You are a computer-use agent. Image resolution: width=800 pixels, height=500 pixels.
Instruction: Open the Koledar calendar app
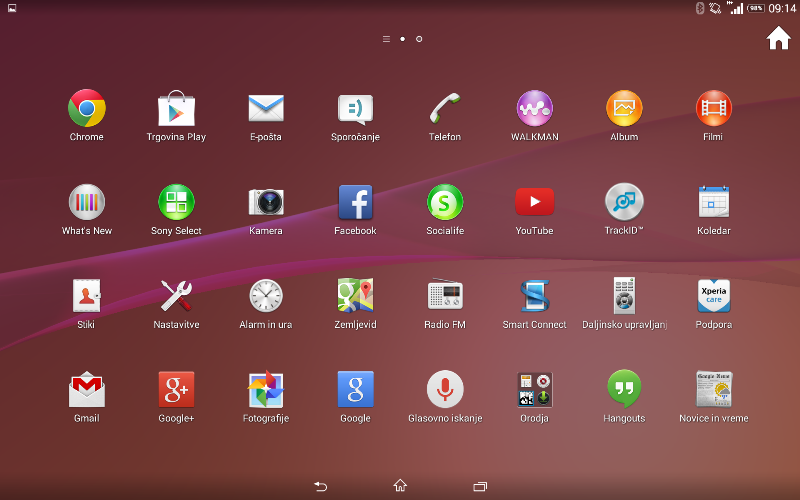[713, 202]
